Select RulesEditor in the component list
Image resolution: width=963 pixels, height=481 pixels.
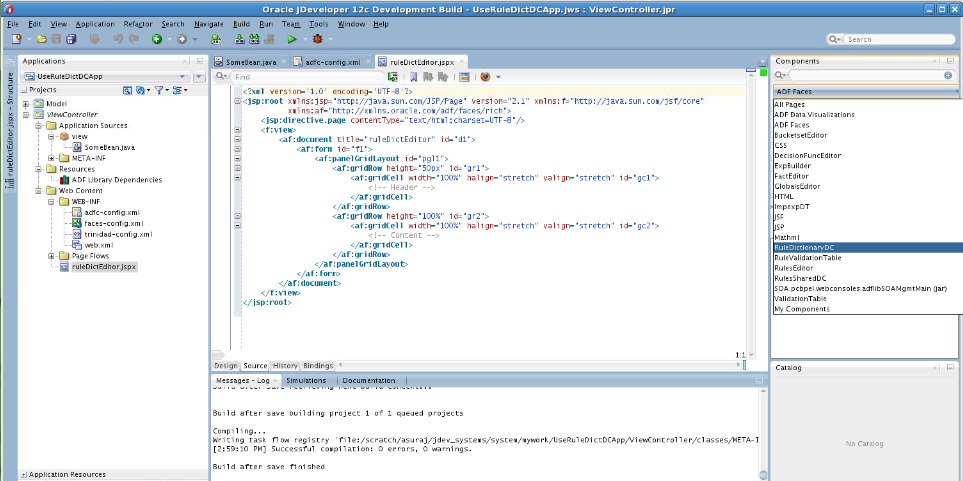(793, 268)
